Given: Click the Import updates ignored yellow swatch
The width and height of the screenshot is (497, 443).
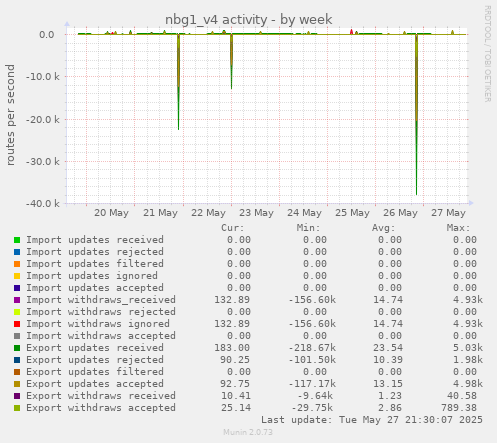Looking at the screenshot, I should click(x=17, y=276).
